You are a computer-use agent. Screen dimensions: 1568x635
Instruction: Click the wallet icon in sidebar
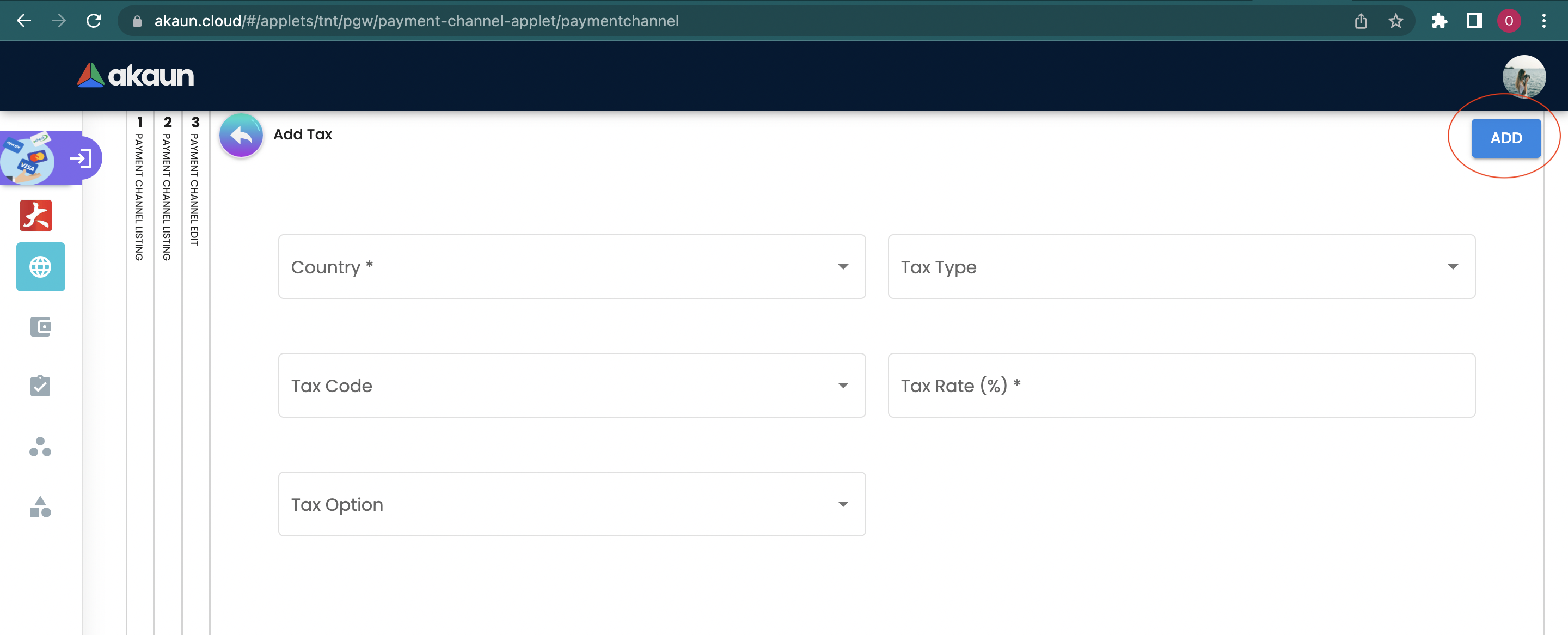click(40, 327)
